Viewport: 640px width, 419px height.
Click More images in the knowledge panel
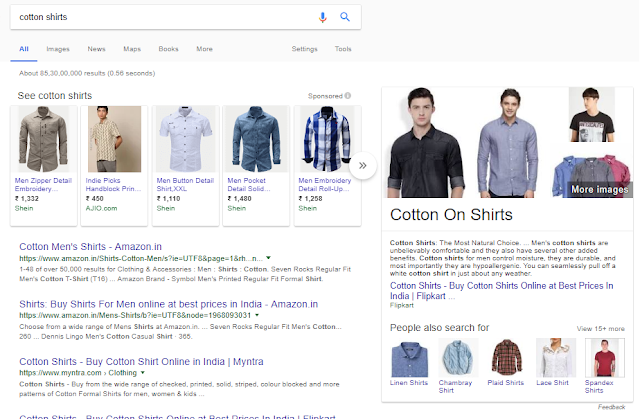click(x=599, y=189)
